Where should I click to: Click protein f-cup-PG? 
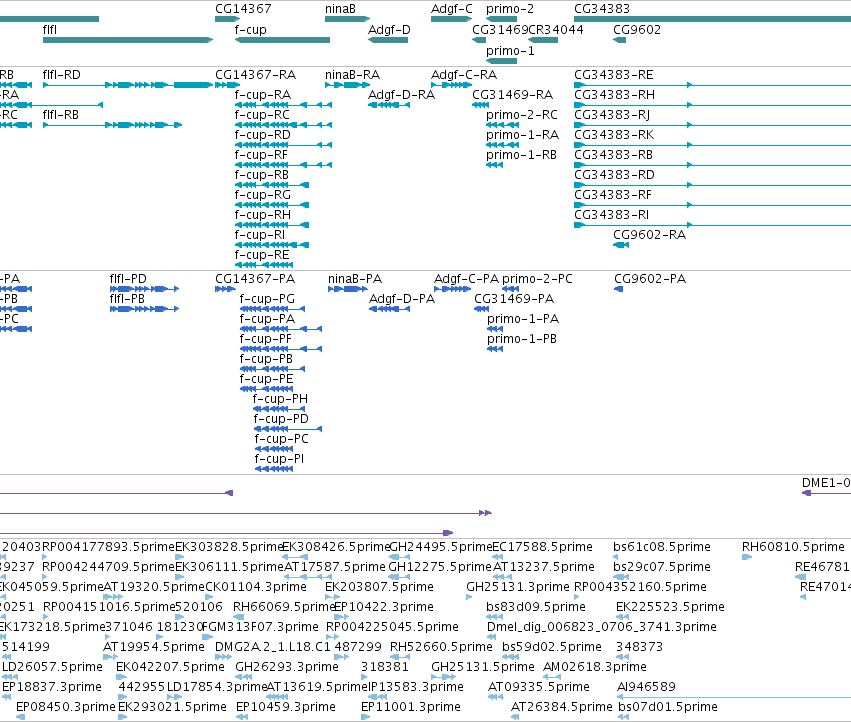click(272, 309)
